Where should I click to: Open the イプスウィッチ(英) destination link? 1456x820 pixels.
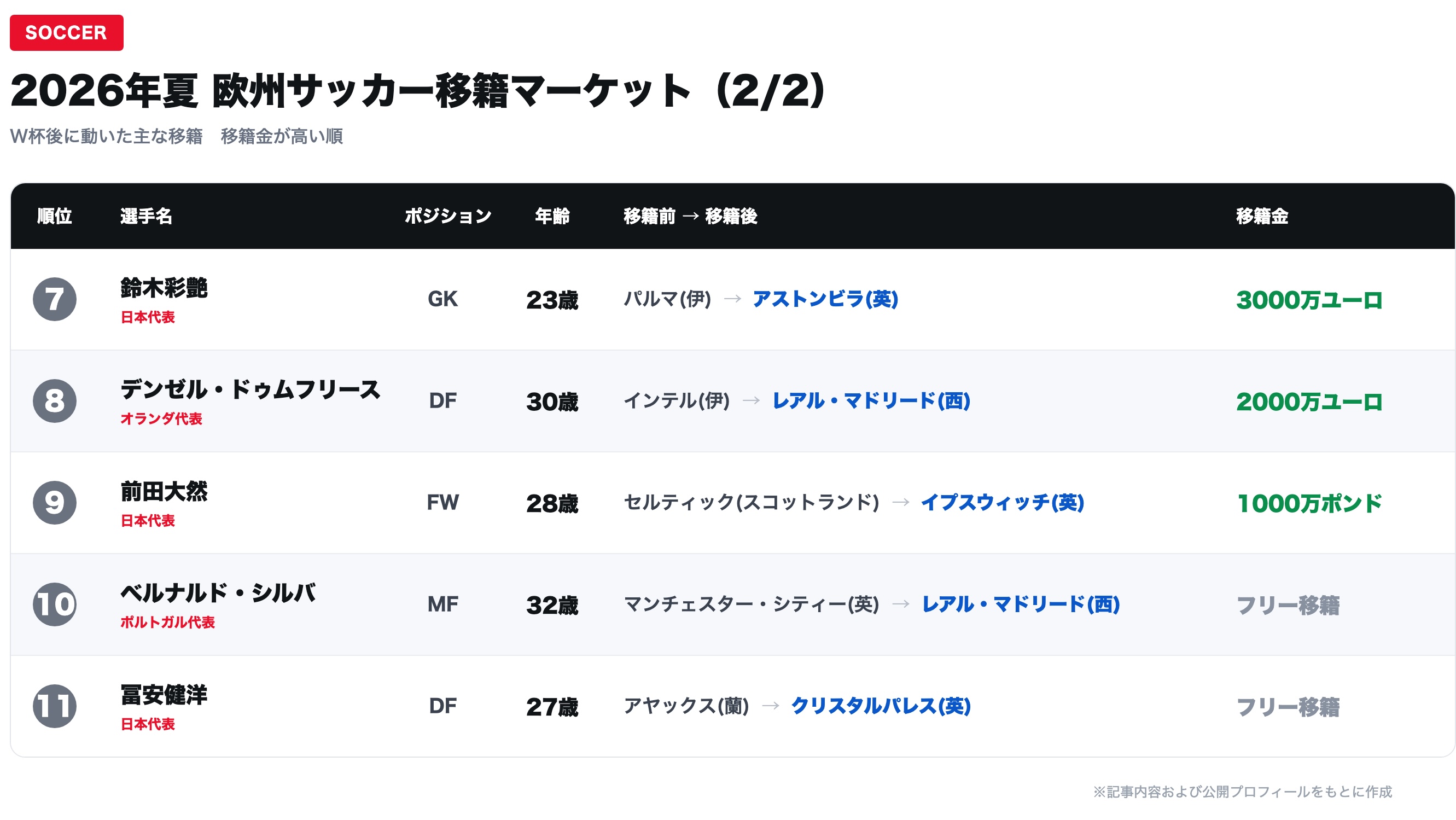tap(1003, 502)
